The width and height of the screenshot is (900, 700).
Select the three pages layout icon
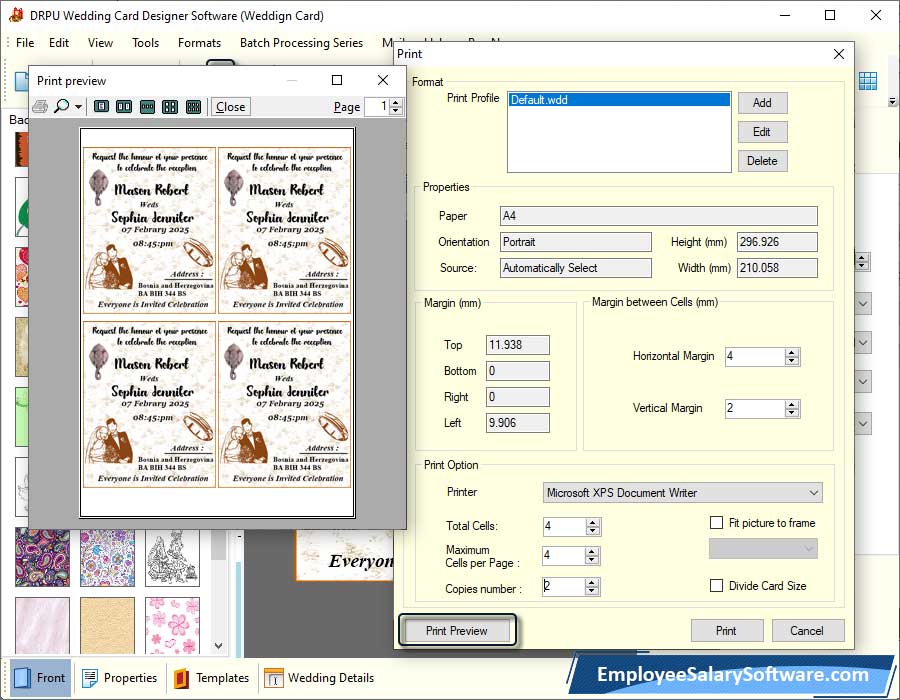(147, 107)
